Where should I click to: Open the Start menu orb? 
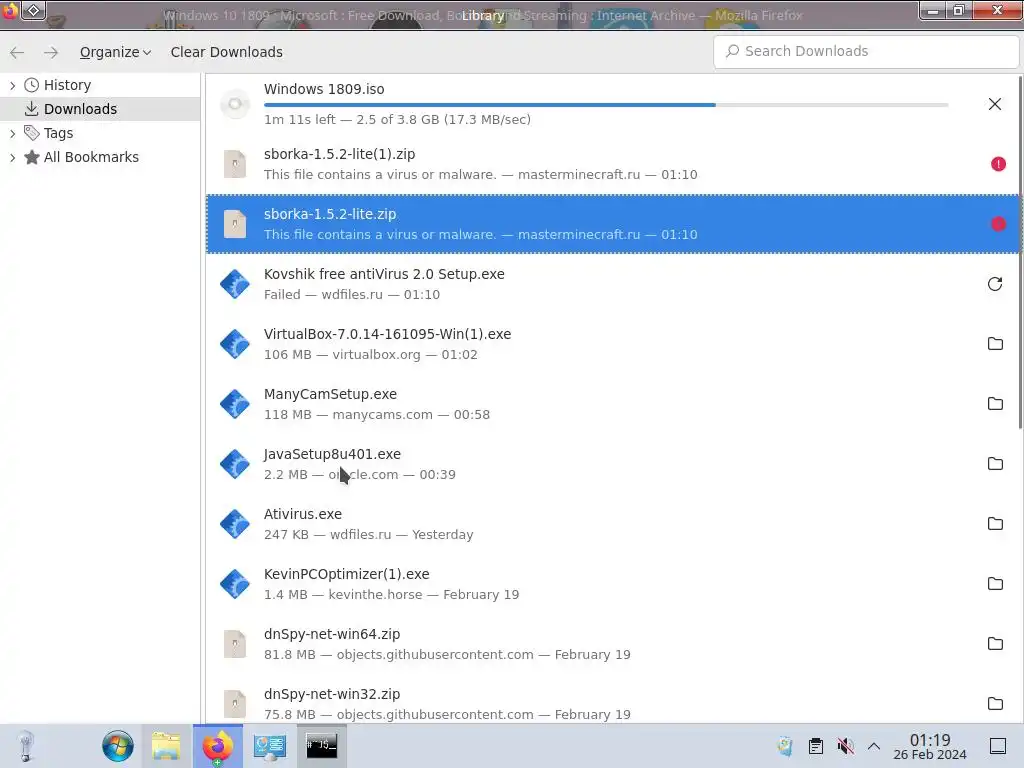pos(118,746)
